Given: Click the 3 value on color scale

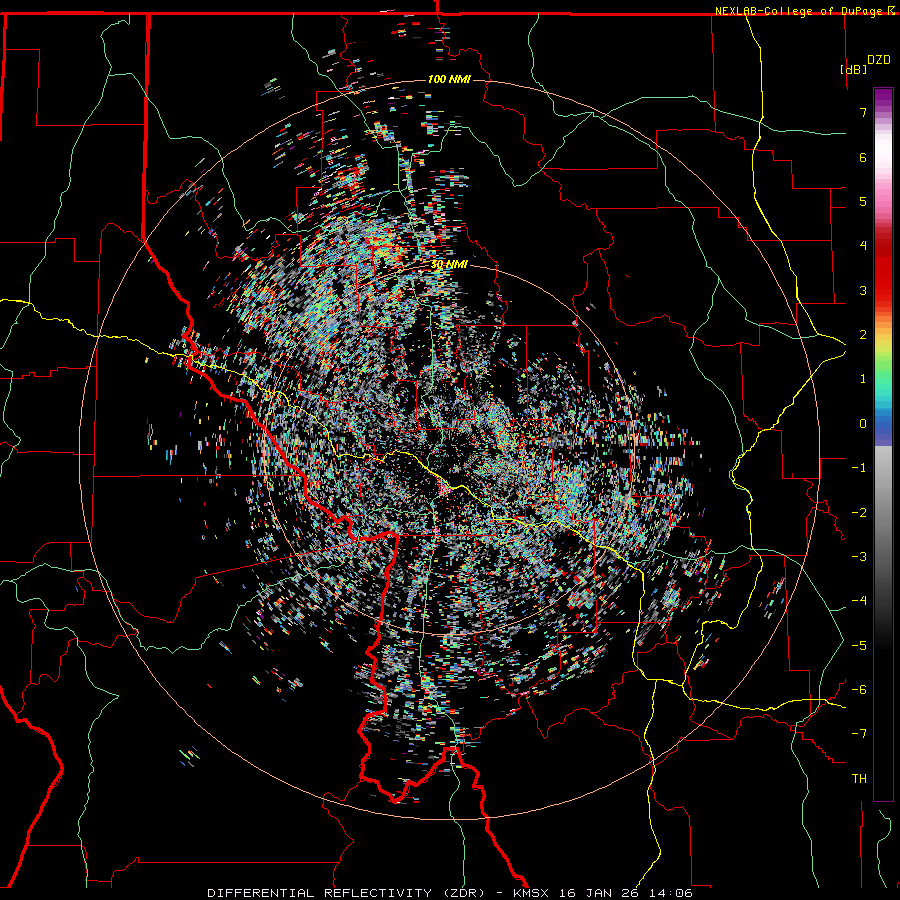Looking at the screenshot, I should pos(863,290).
